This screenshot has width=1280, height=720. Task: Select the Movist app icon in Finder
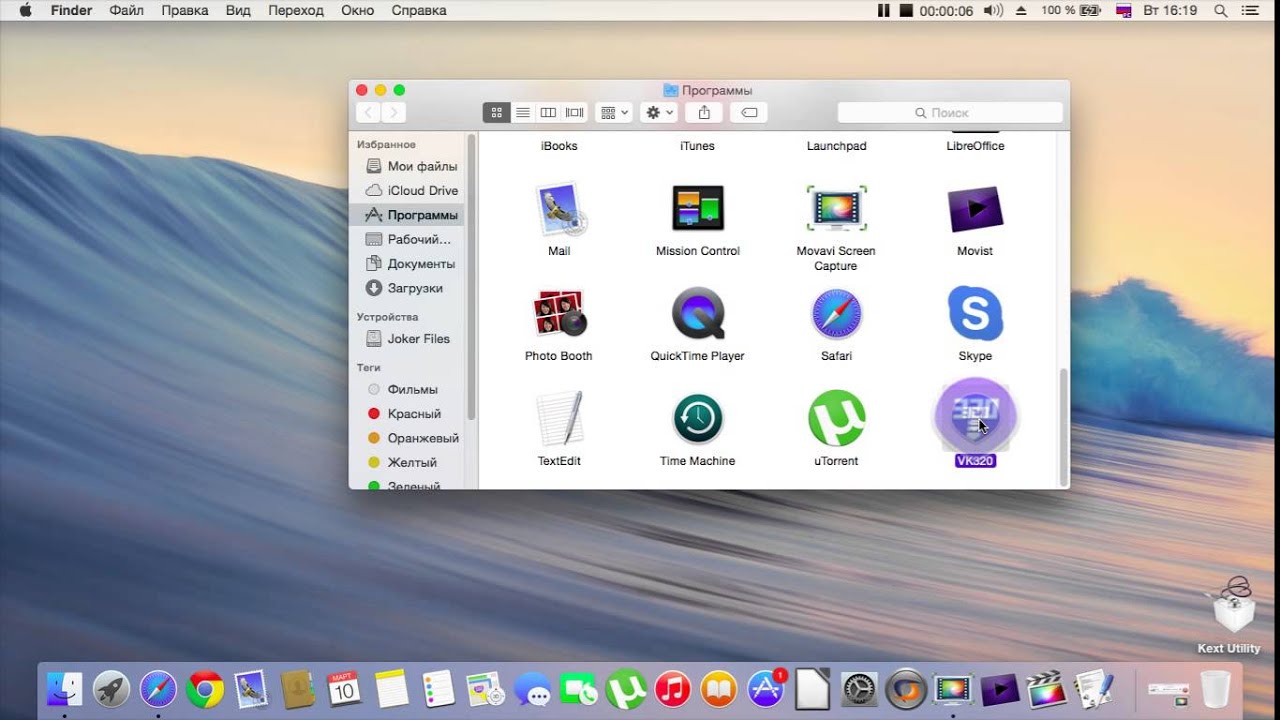coord(975,209)
